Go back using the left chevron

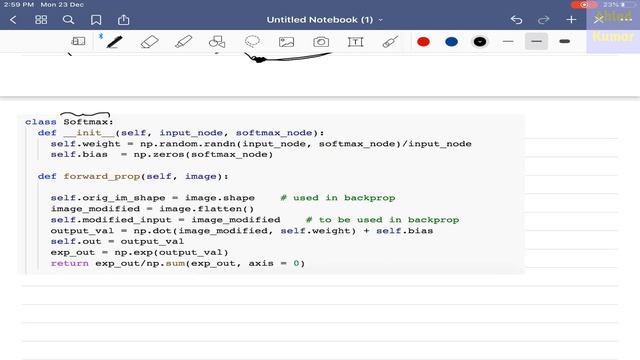(13, 20)
